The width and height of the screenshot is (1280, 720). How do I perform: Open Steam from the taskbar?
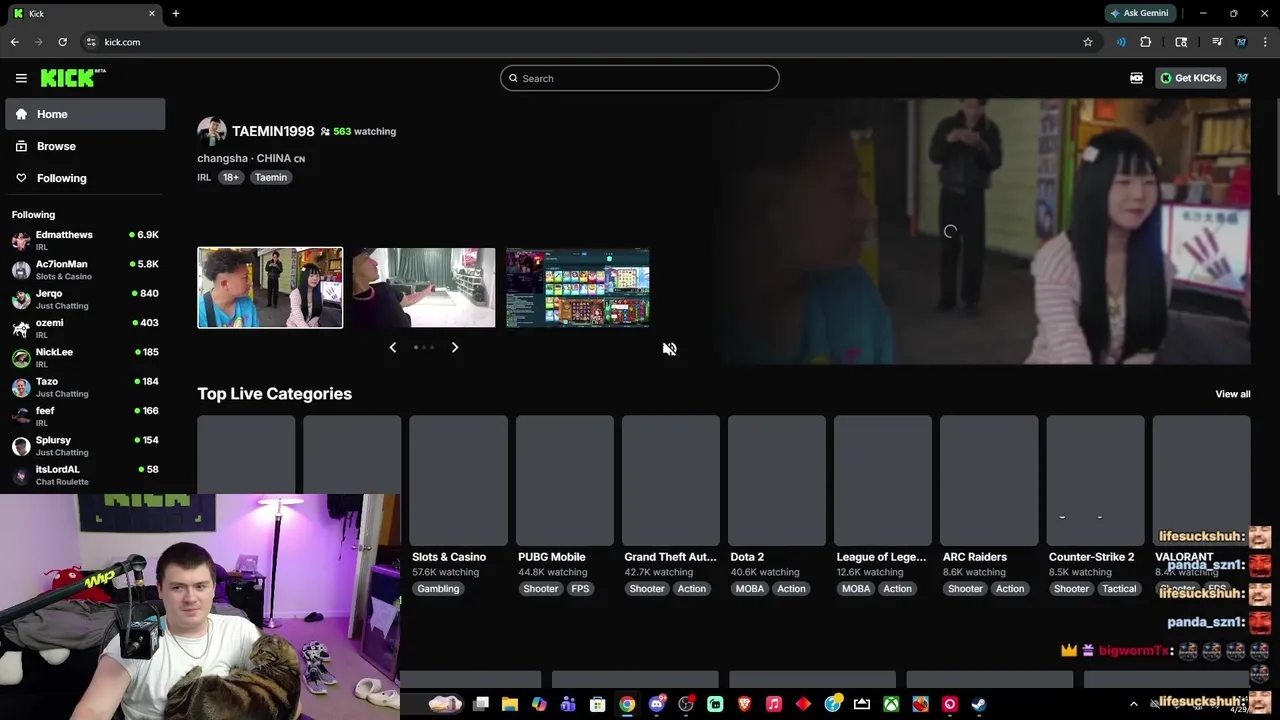pyautogui.click(x=979, y=704)
